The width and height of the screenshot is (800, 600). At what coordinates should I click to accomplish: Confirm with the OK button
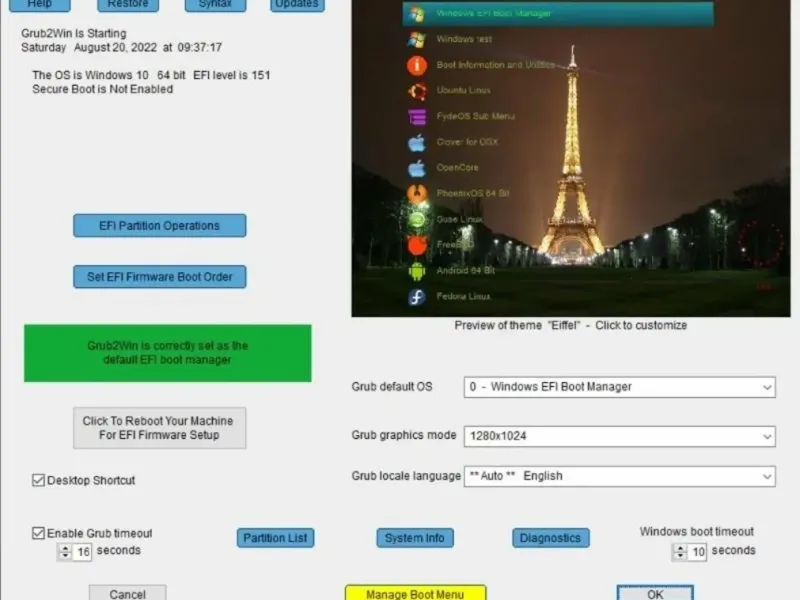(x=655, y=593)
